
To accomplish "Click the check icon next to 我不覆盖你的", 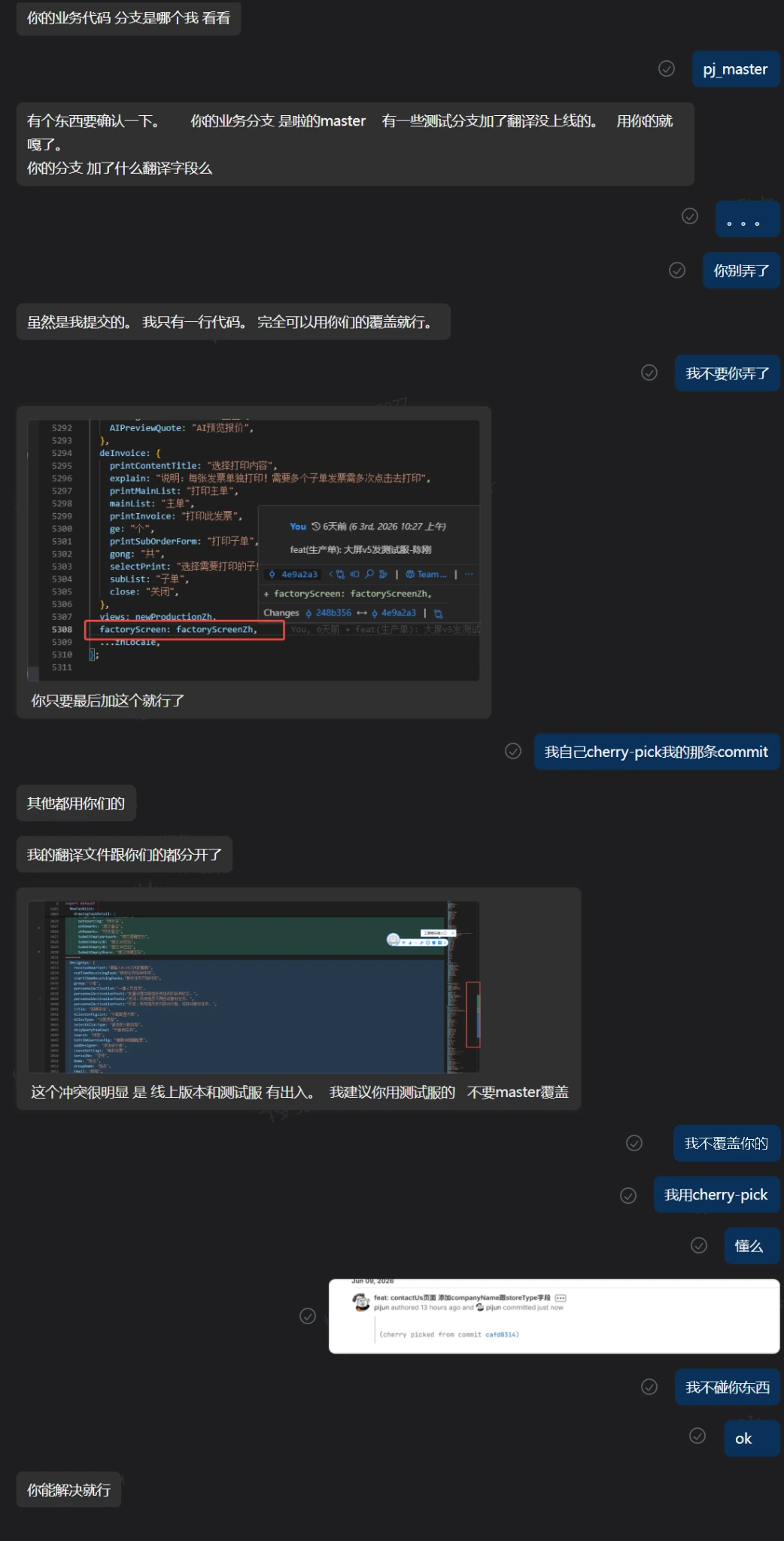I will (634, 1143).
